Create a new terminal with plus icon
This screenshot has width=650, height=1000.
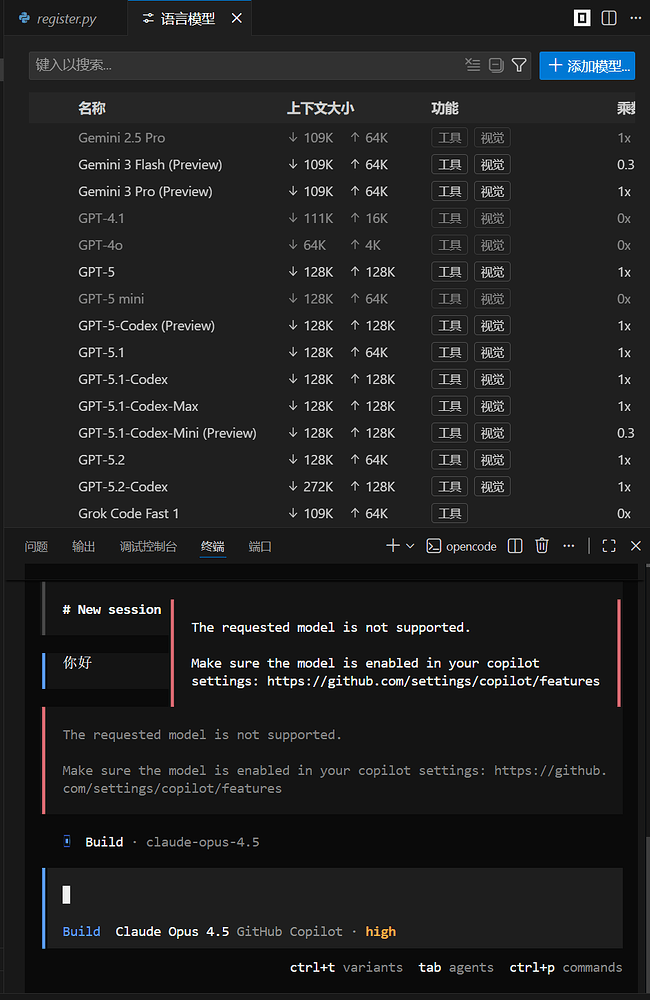[x=393, y=546]
